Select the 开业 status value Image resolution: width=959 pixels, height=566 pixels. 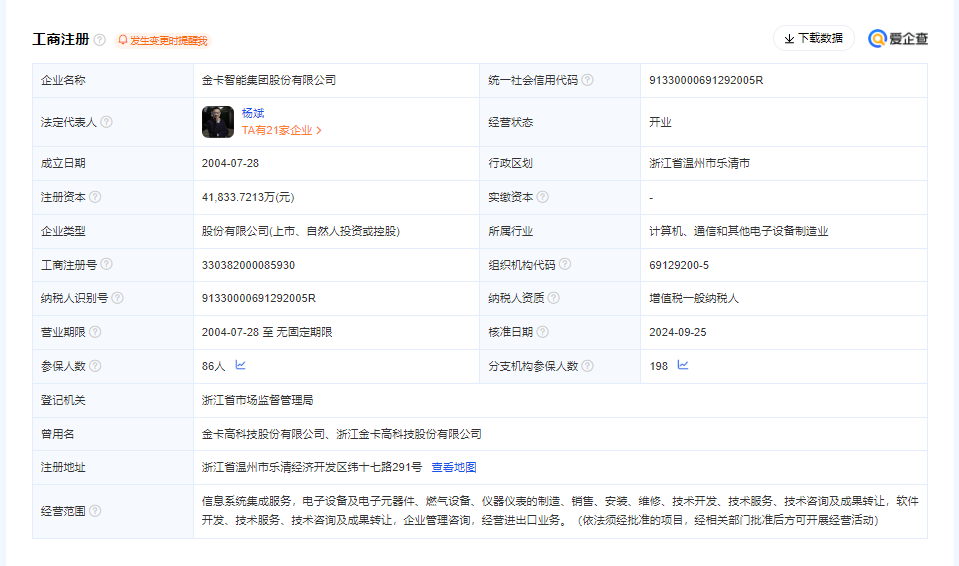click(660, 122)
